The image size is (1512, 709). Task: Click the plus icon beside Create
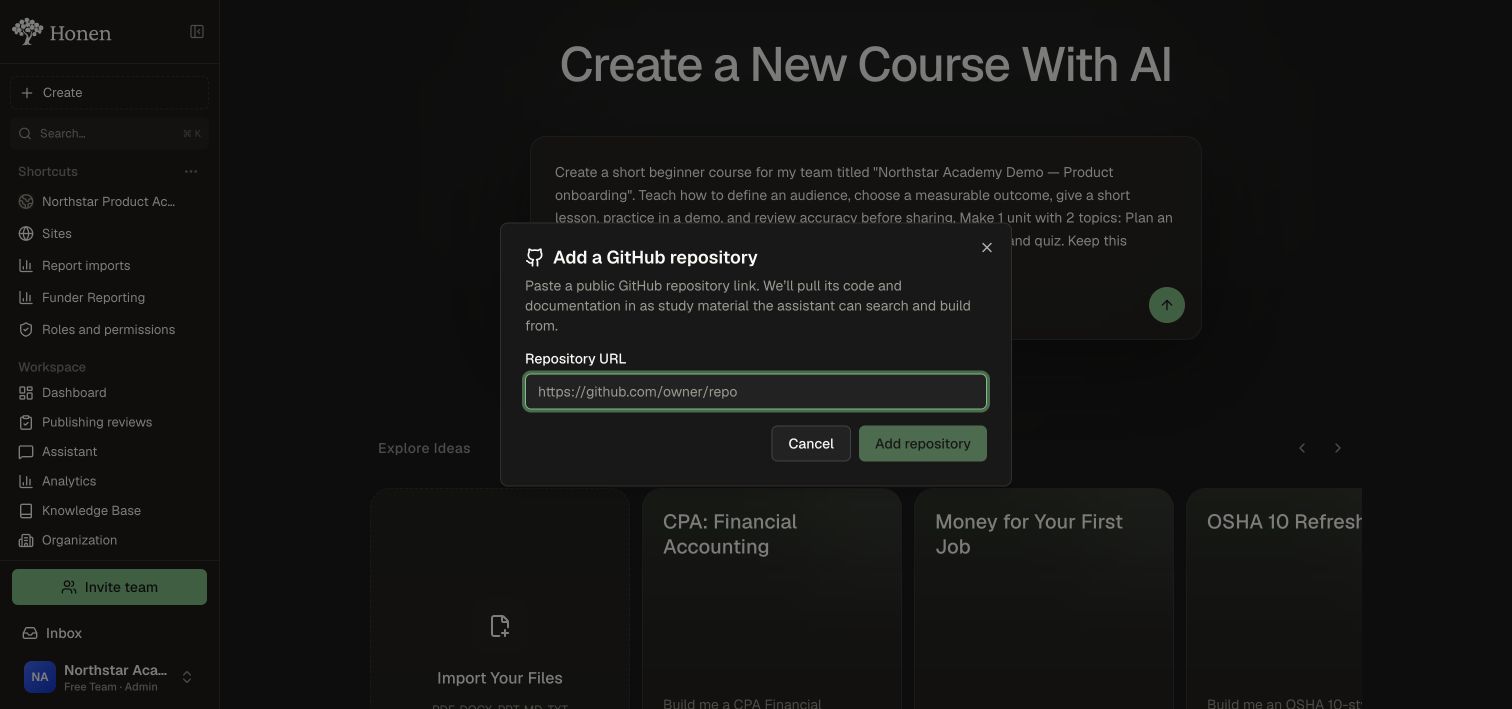(27, 92)
